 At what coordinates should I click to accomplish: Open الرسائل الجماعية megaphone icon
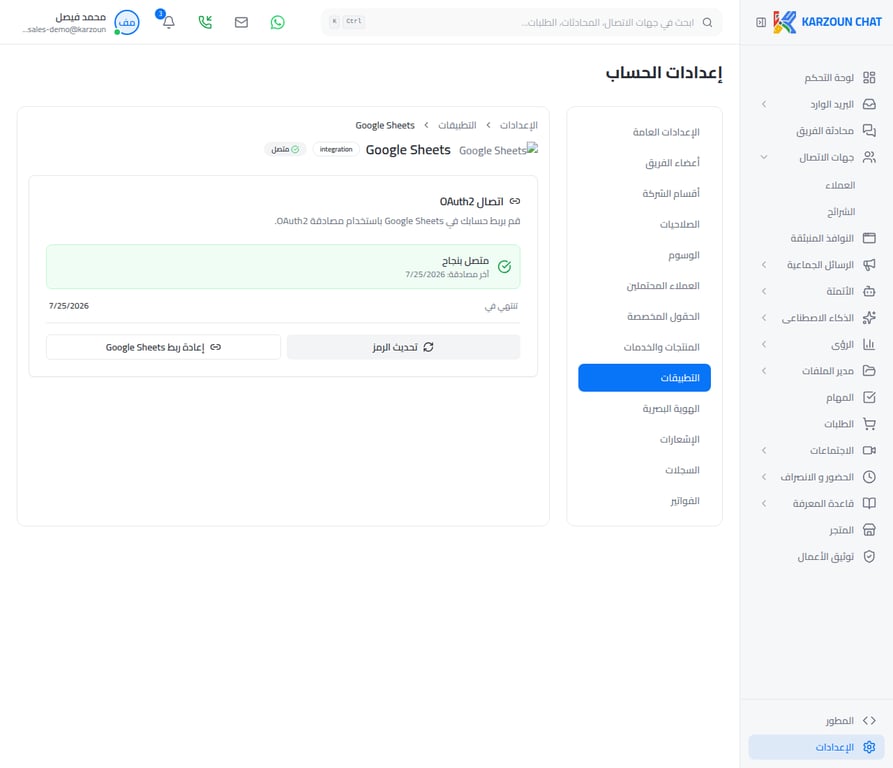tap(869, 265)
